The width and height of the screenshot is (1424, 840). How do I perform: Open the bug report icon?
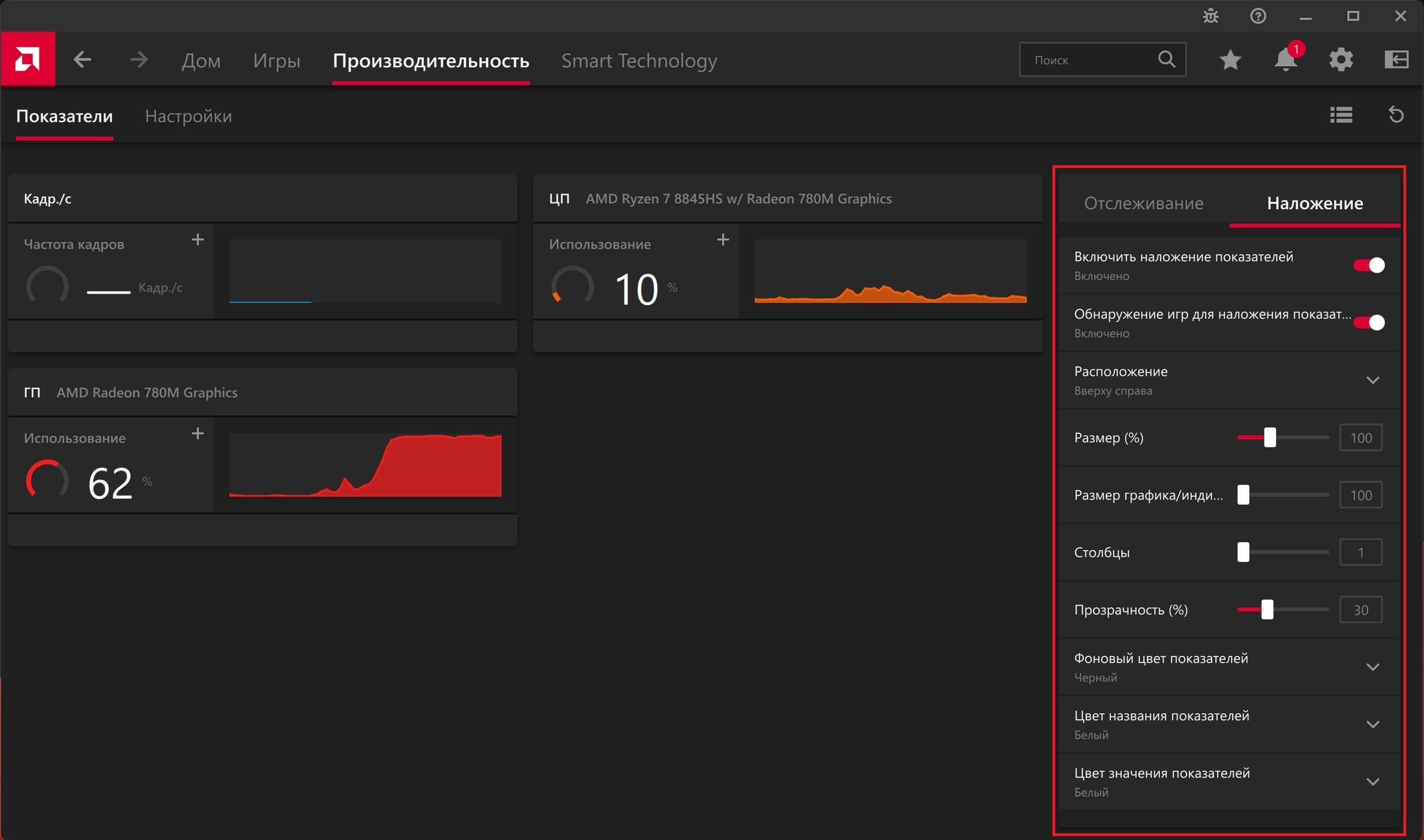pyautogui.click(x=1210, y=16)
